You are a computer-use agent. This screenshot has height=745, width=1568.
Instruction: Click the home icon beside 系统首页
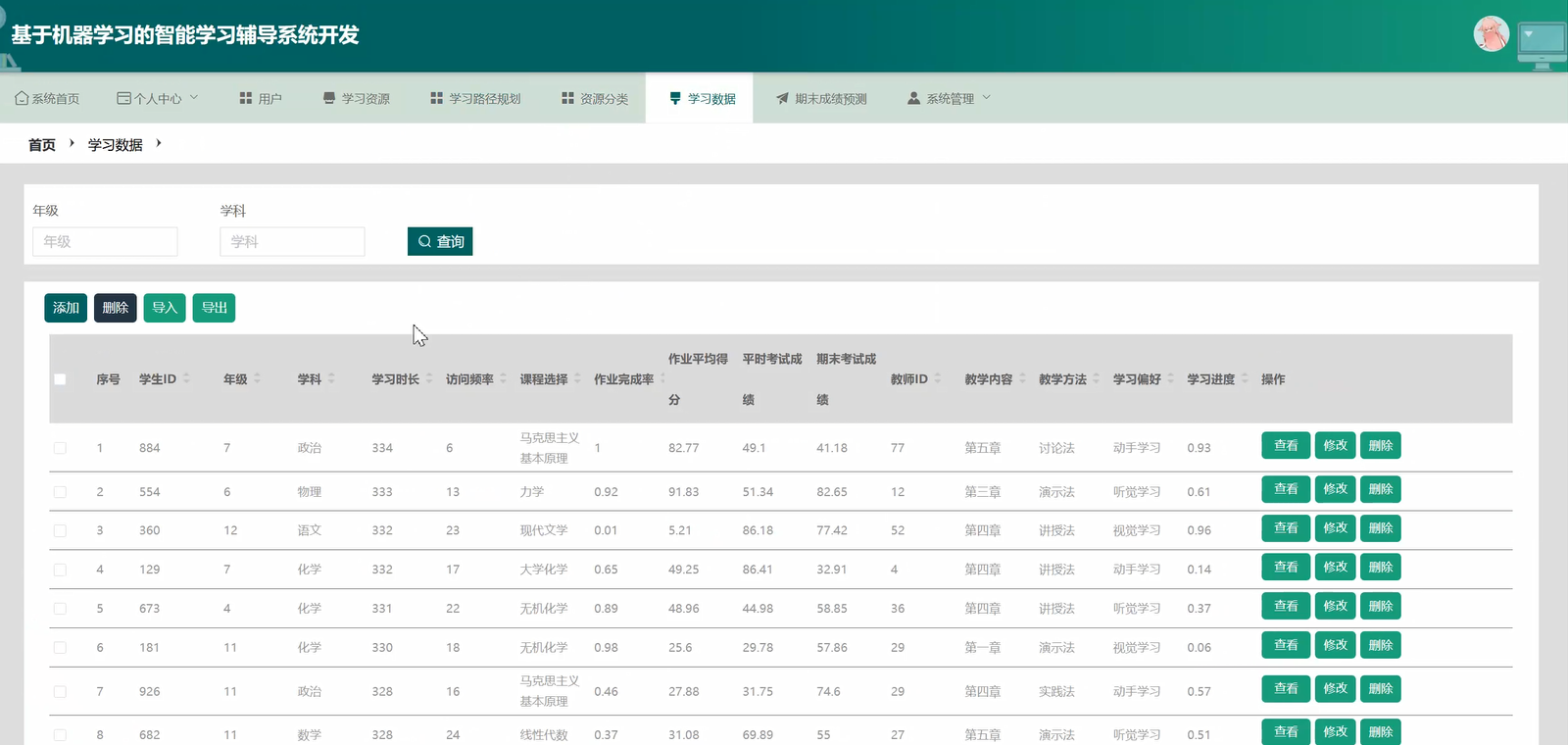click(x=22, y=98)
